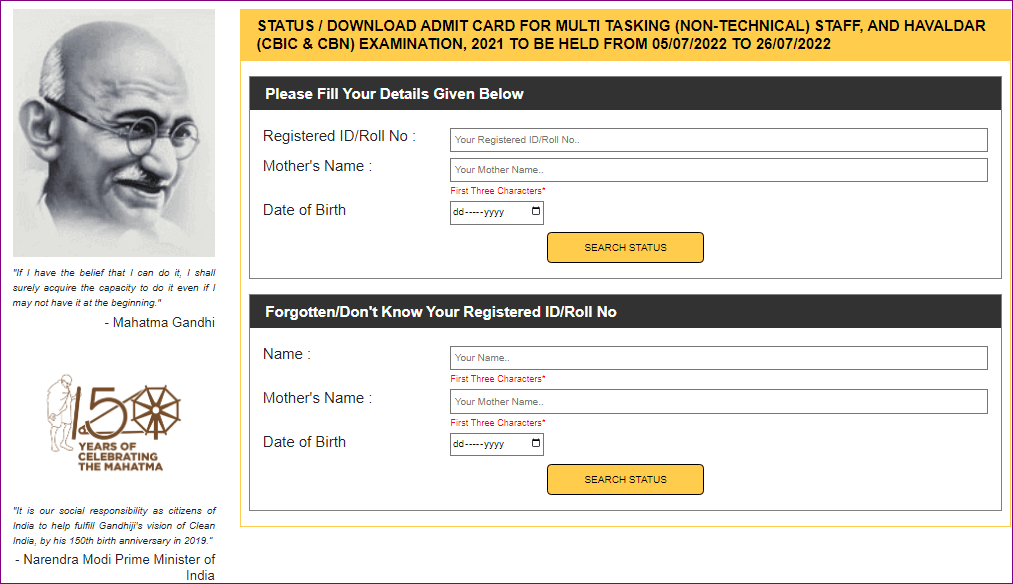Screen dimensions: 1013x584
Task: Focus the Registered ID/Roll No field
Action: [x=718, y=140]
